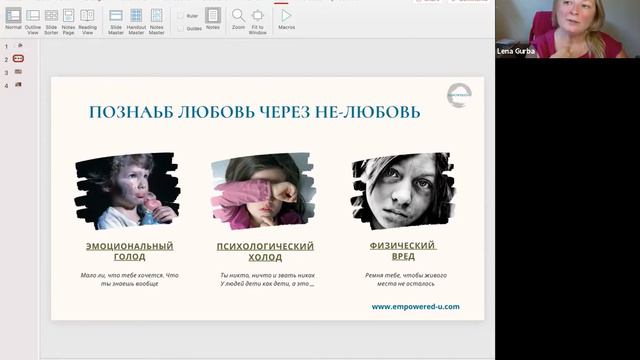Select slide 4 thumbnail
Screen dimensions: 640x360
tap(18, 85)
